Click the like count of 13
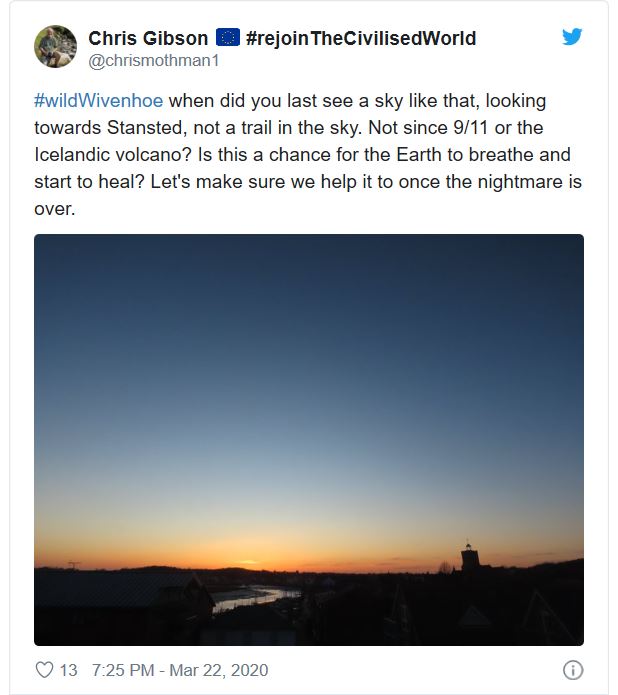 click(x=68, y=670)
